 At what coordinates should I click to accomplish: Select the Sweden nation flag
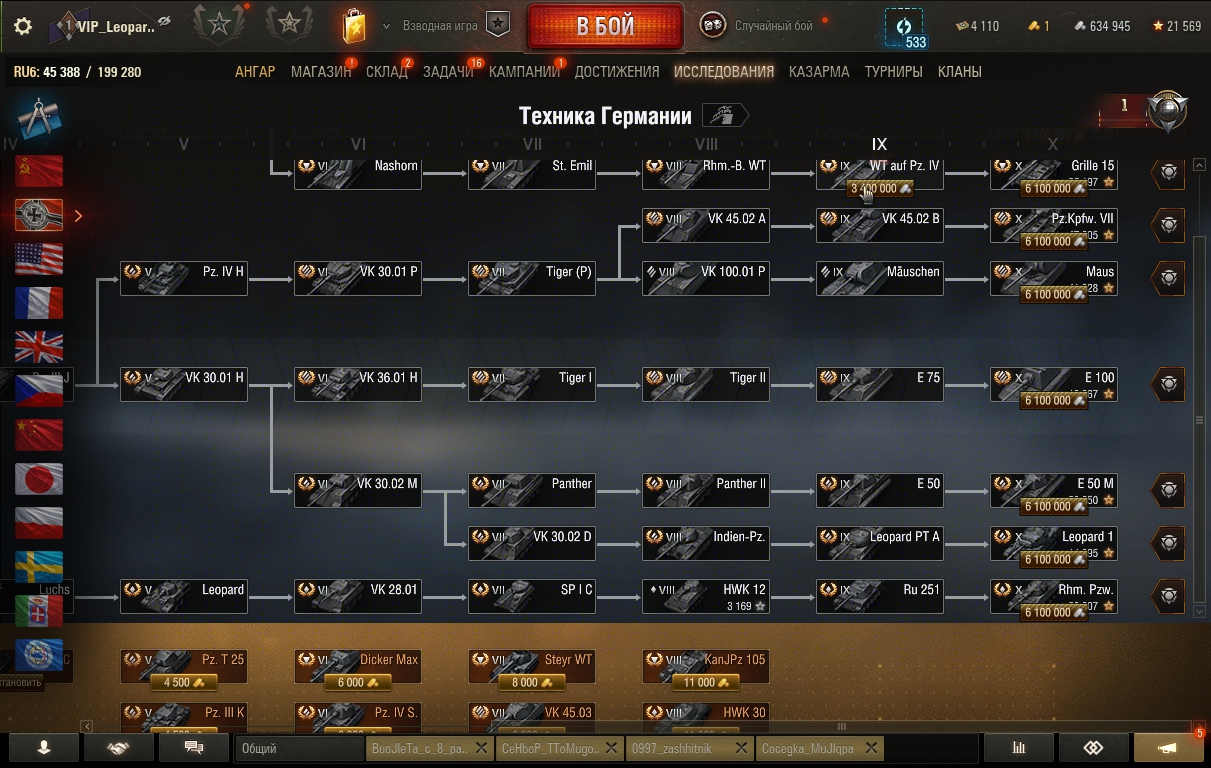(x=39, y=567)
